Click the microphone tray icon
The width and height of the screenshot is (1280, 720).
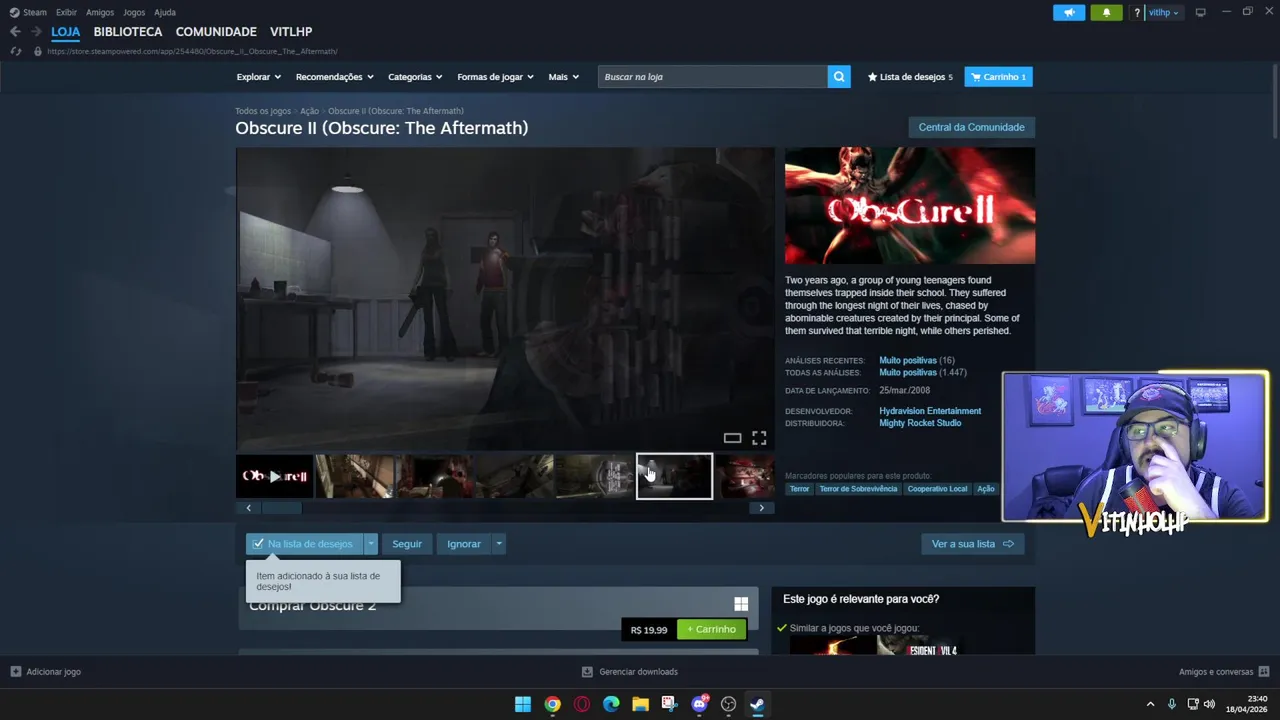[1172, 704]
